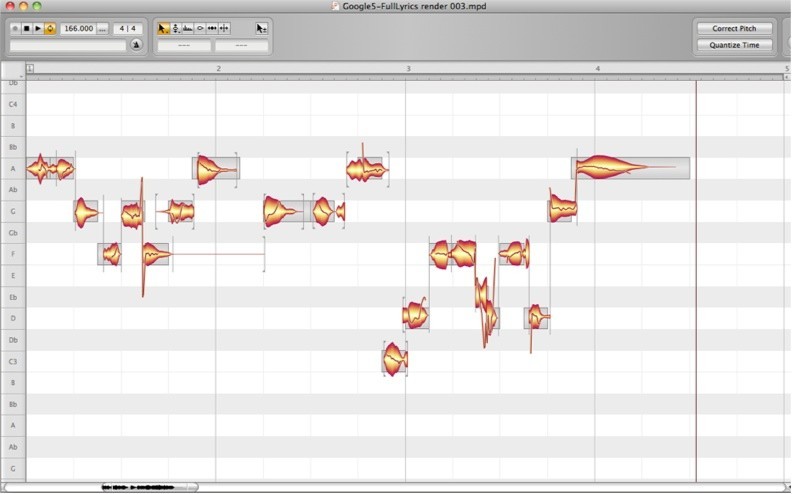The height and width of the screenshot is (494, 792).
Task: Select the pitch tool
Action: (176, 29)
